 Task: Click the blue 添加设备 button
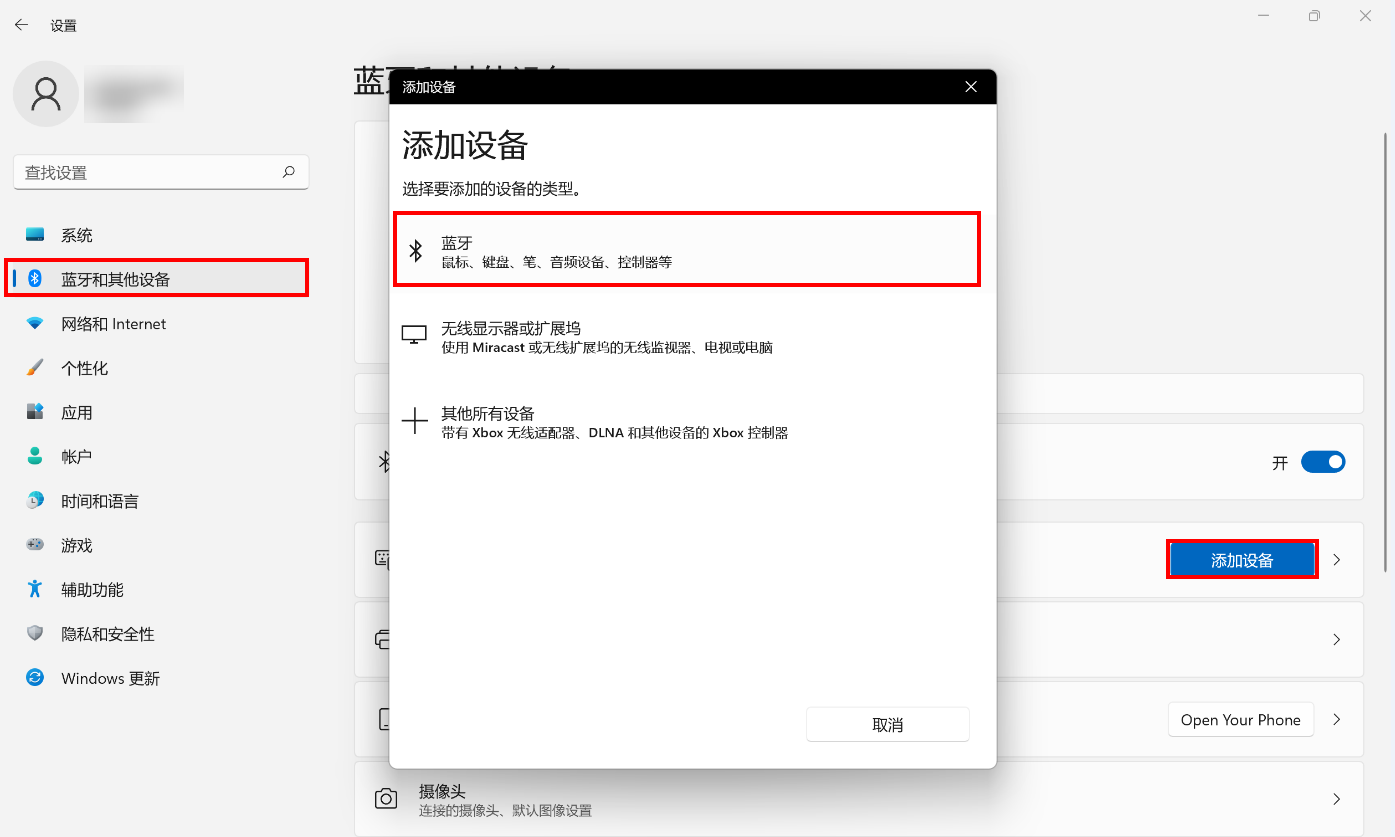click(x=1242, y=560)
